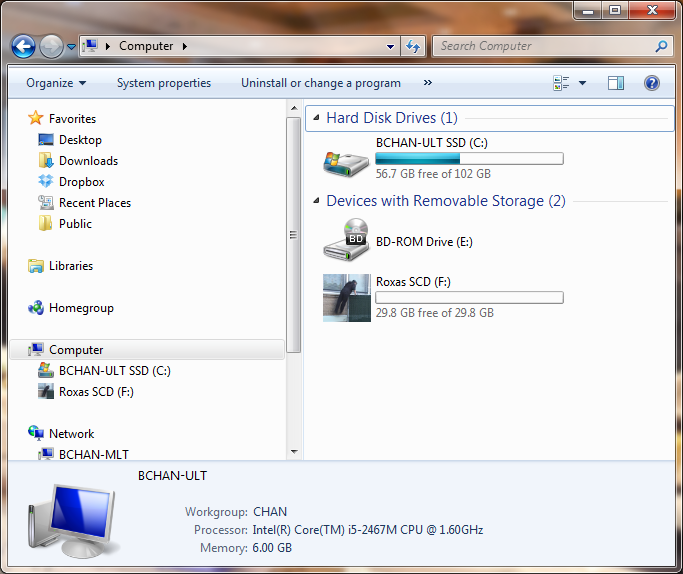This screenshot has height=574, width=683.
Task: Click the Libraries icon
Action: [x=36, y=266]
